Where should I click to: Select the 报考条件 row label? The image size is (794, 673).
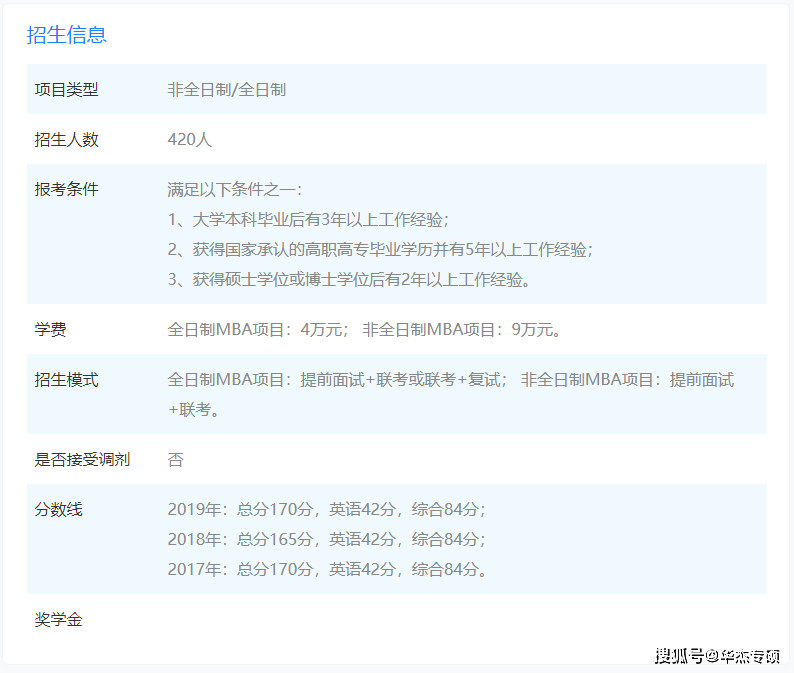pyautogui.click(x=66, y=189)
